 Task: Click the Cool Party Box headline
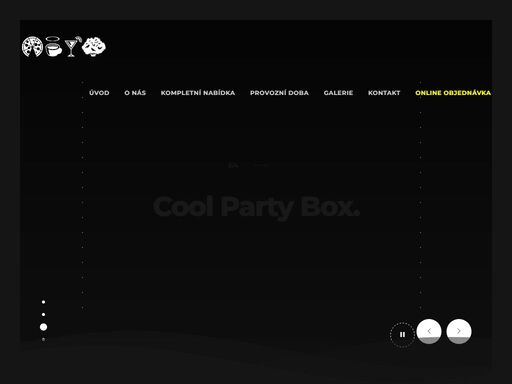257,207
